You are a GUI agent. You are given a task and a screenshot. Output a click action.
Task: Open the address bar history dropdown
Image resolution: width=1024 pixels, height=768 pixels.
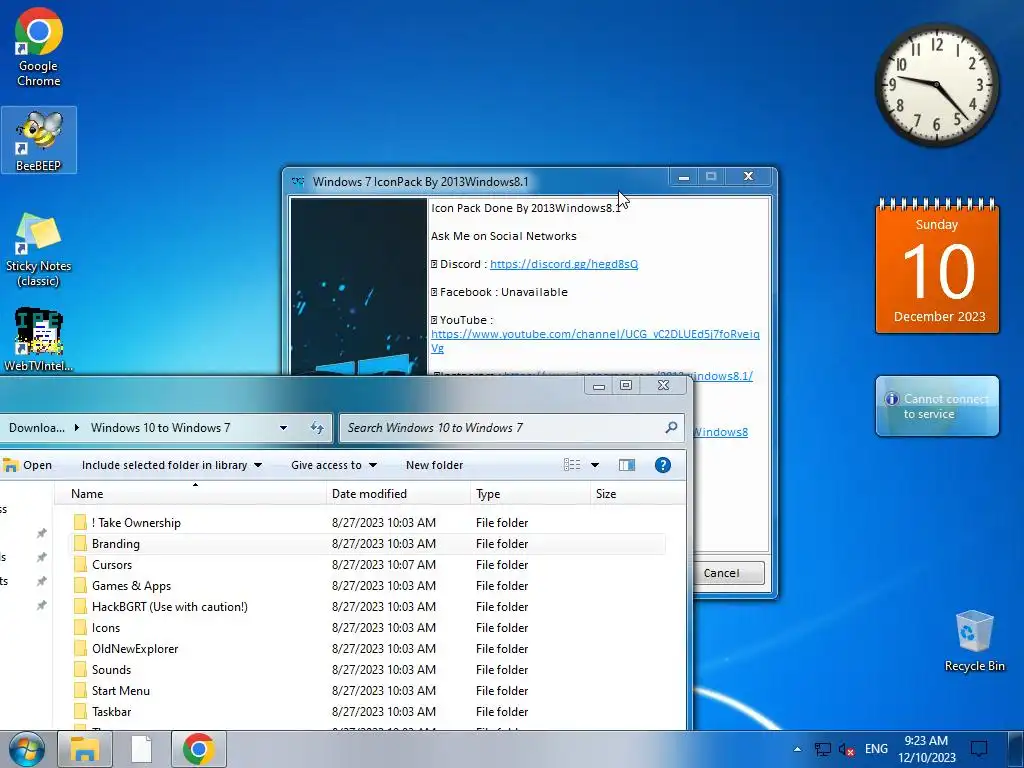point(283,428)
